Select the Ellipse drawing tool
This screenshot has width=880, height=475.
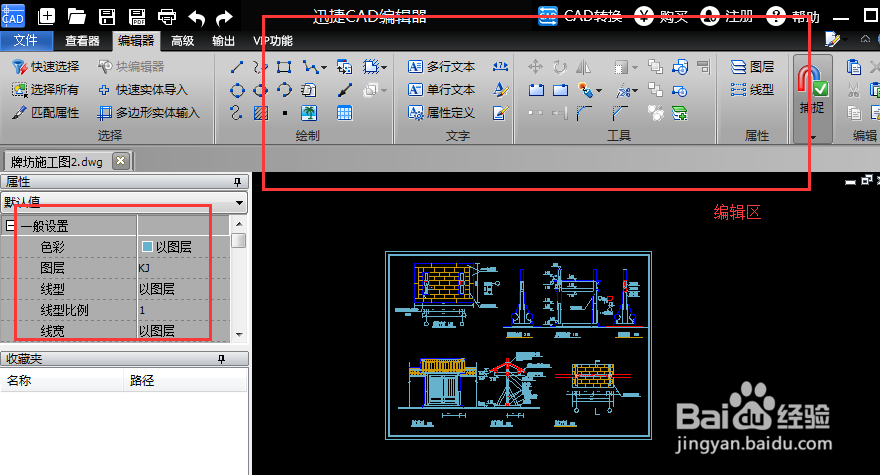260,90
